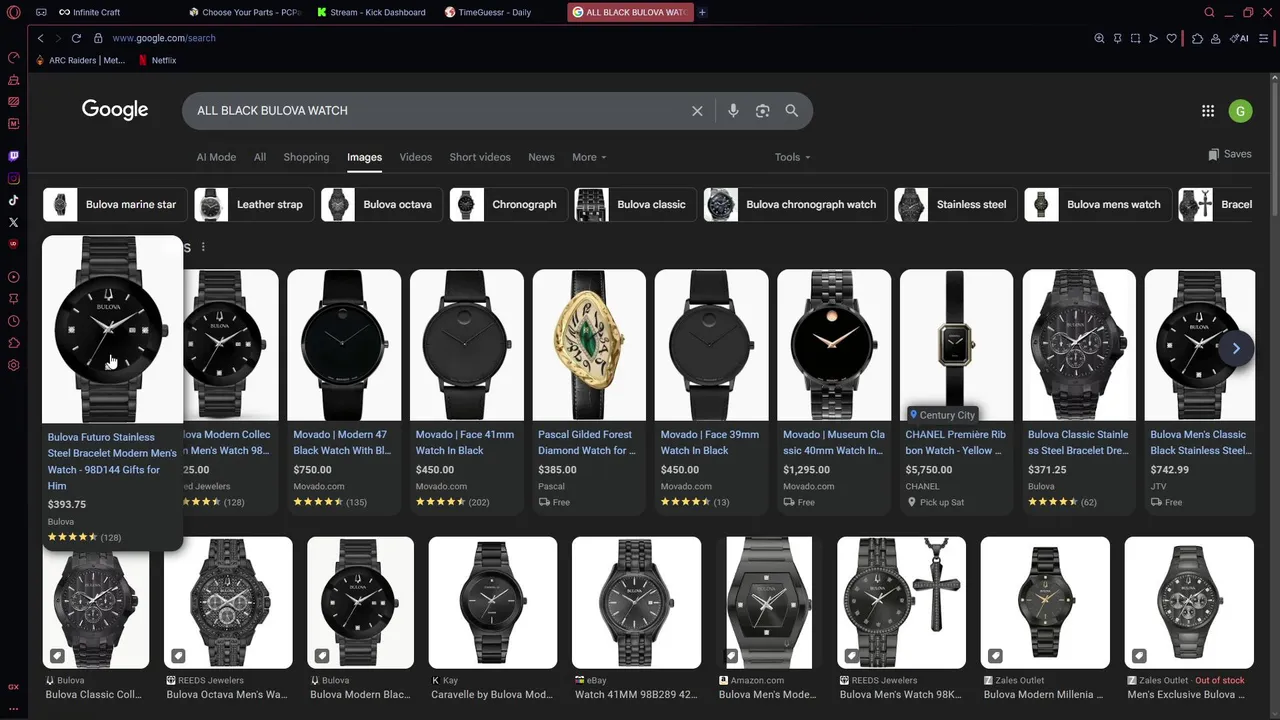Select the All results tab
1280x720 pixels.
(x=260, y=157)
